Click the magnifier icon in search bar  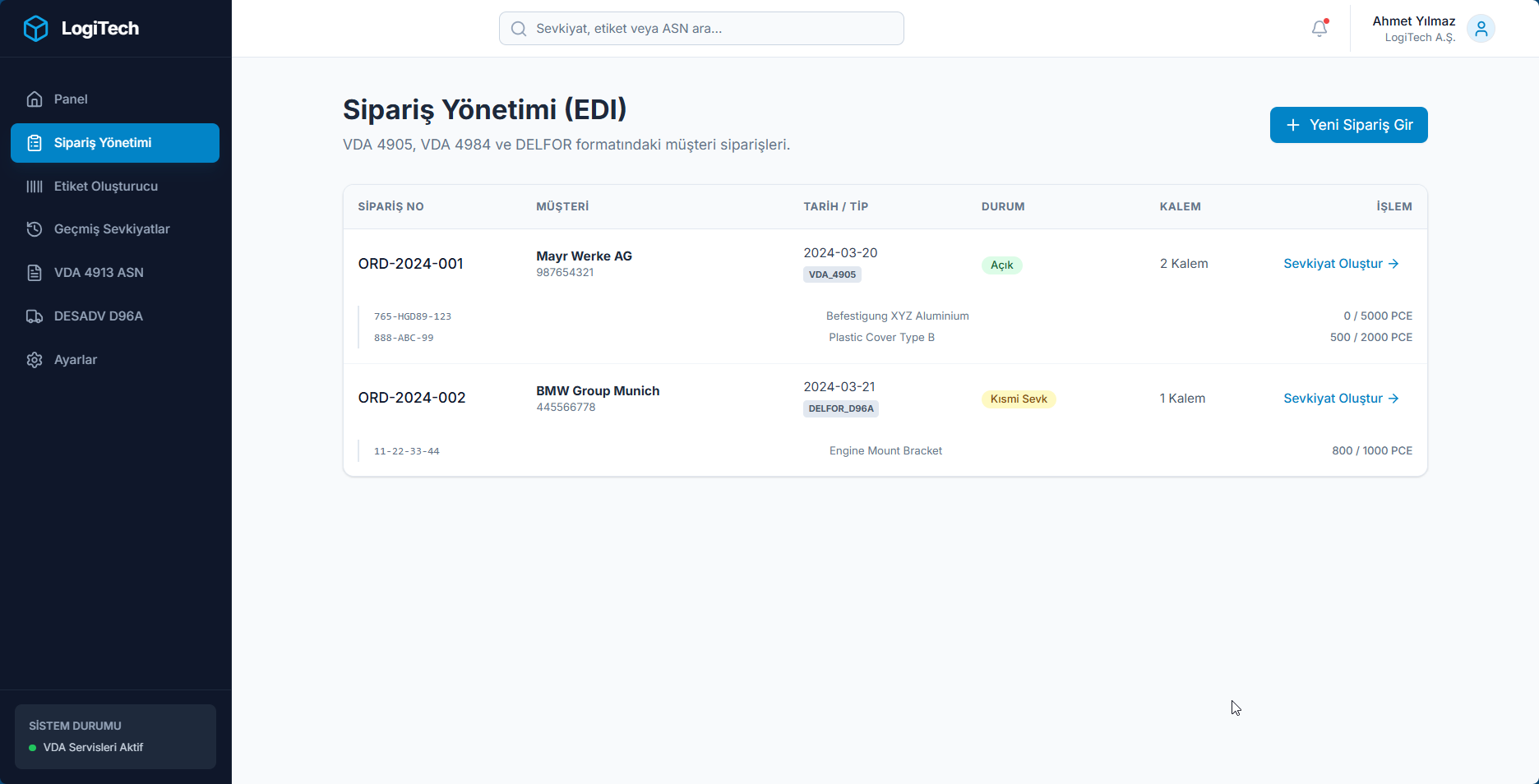tap(519, 29)
